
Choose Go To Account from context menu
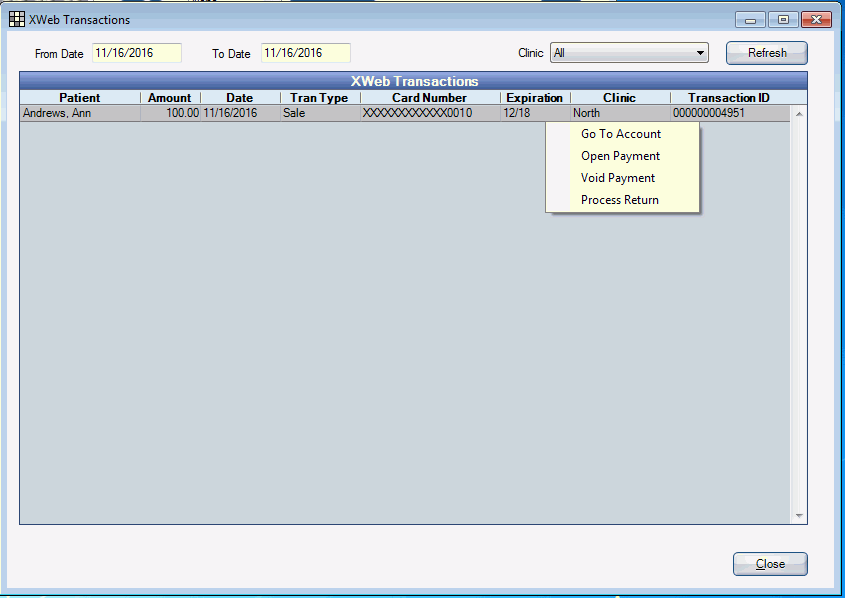(621, 134)
